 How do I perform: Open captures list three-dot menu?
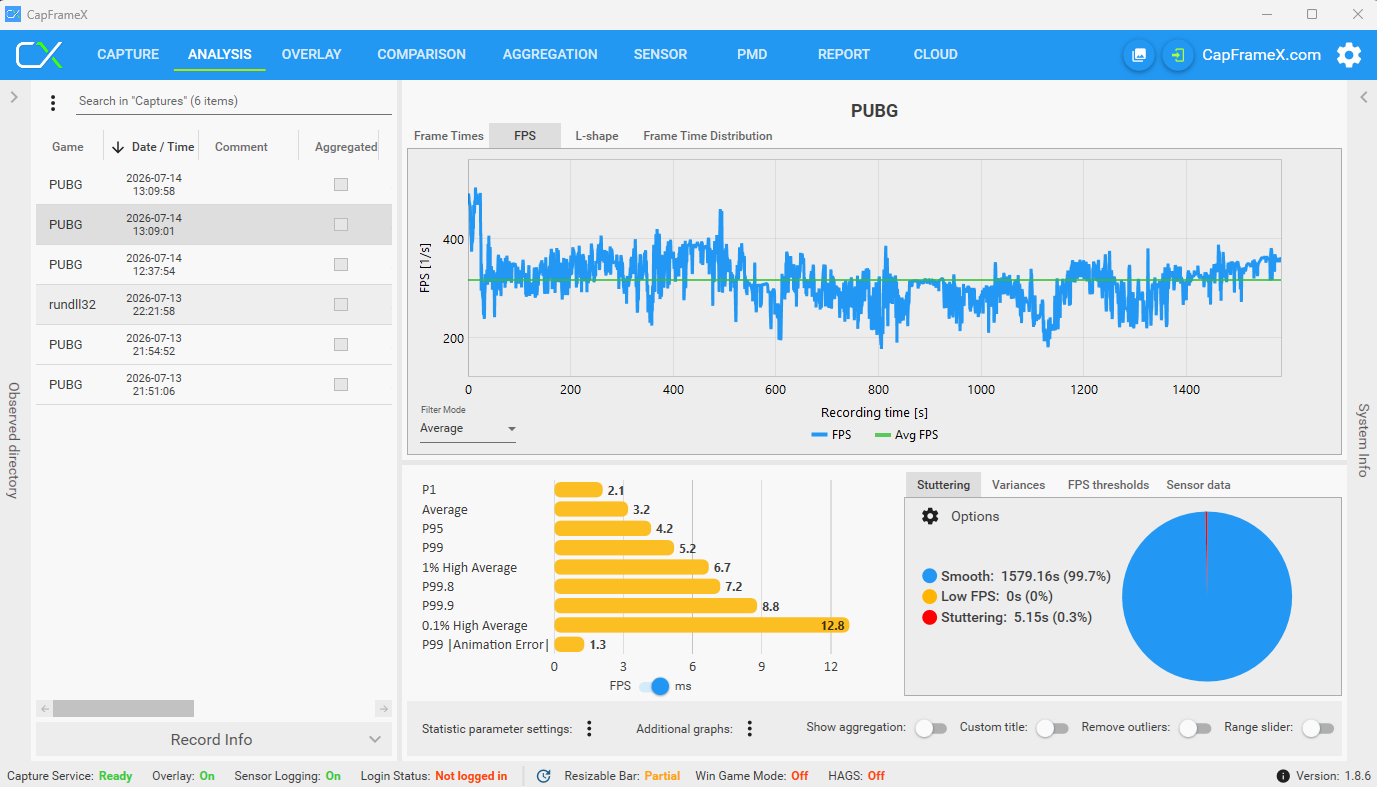coord(54,102)
